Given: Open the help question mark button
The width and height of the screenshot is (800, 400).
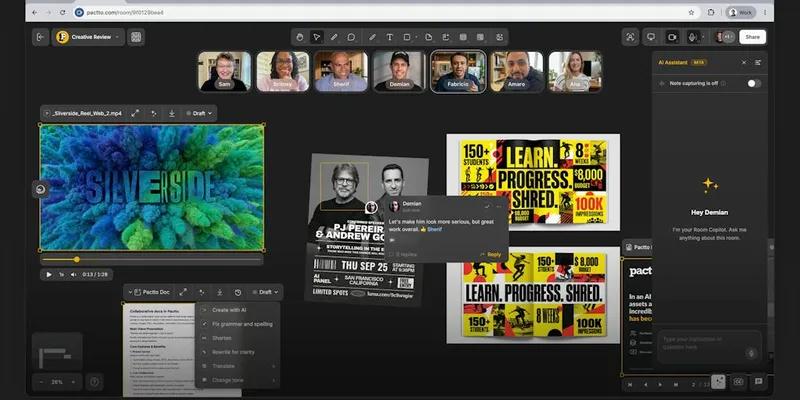Looking at the screenshot, I should pyautogui.click(x=94, y=382).
